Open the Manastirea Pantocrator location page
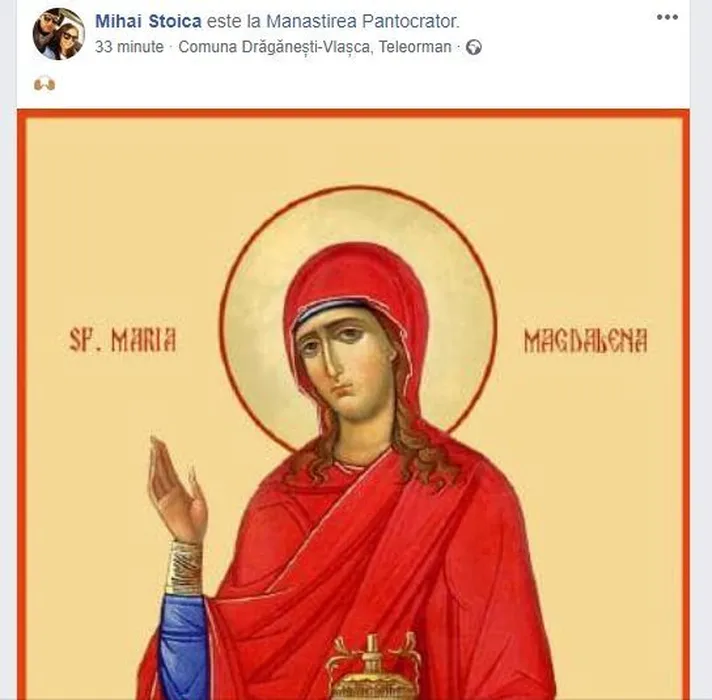 tap(363, 21)
